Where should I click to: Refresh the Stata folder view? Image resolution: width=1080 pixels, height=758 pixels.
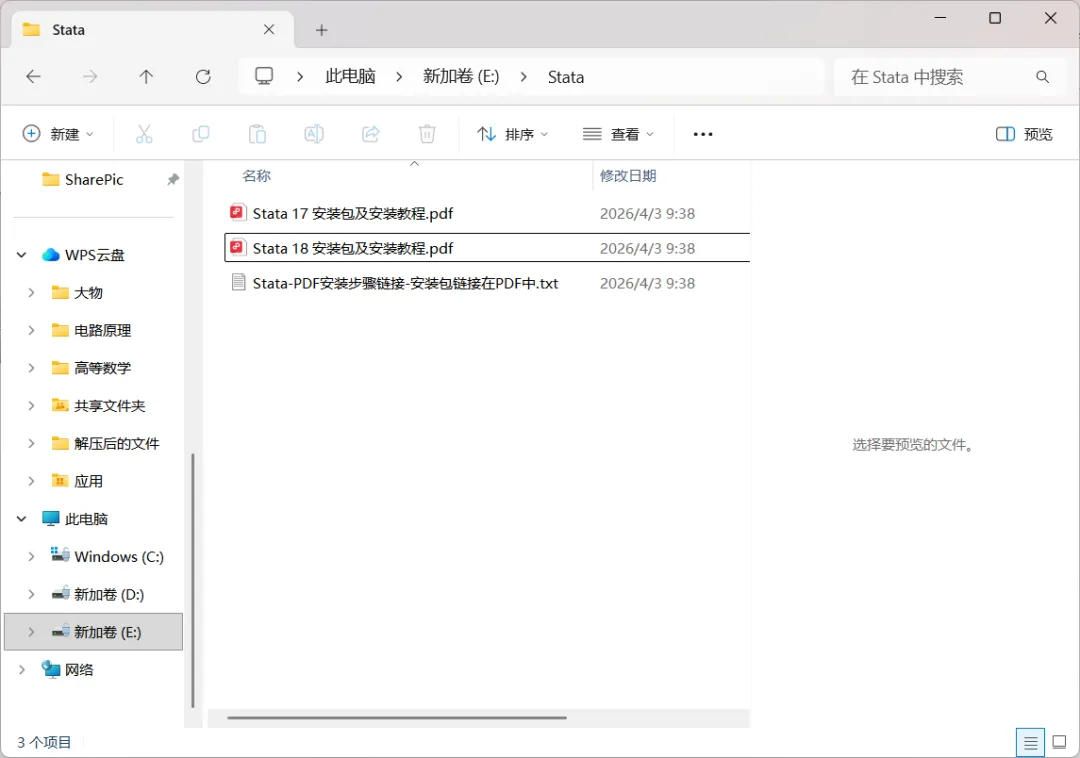(x=203, y=76)
